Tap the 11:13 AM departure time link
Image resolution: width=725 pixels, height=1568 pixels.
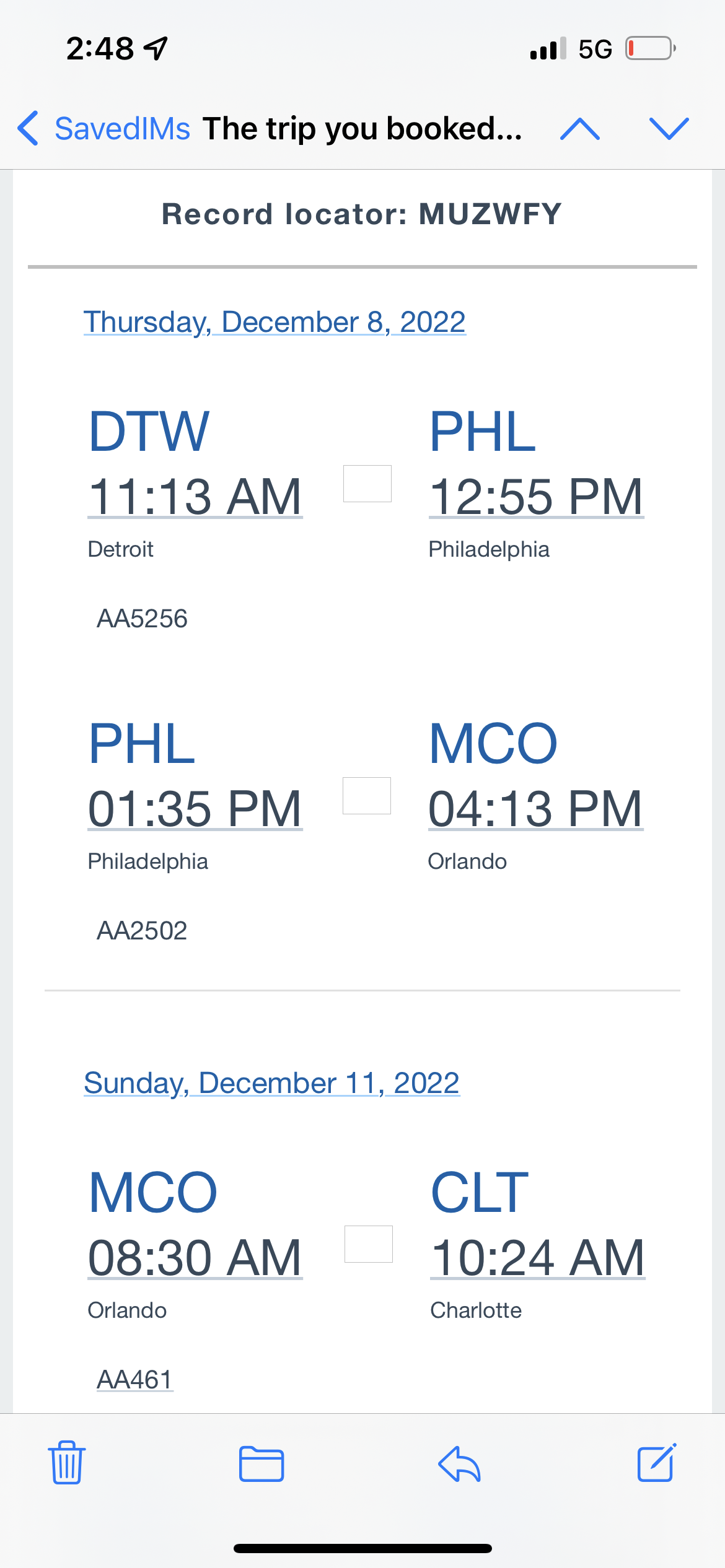tap(195, 497)
